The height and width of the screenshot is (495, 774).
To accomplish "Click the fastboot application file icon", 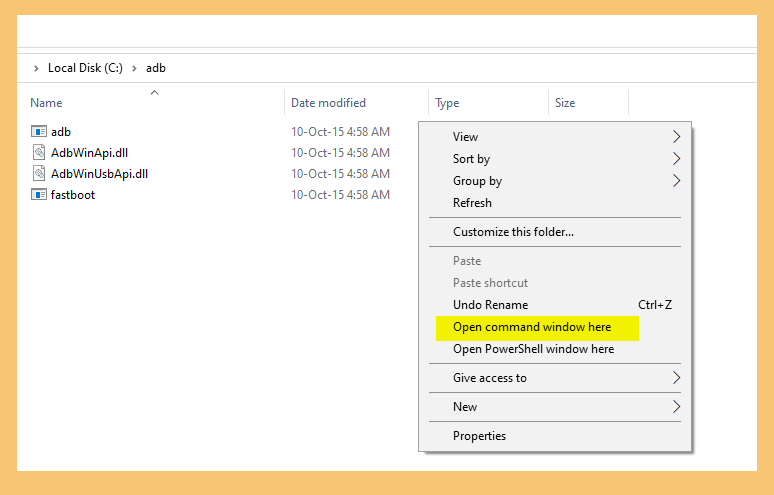I will [39, 194].
